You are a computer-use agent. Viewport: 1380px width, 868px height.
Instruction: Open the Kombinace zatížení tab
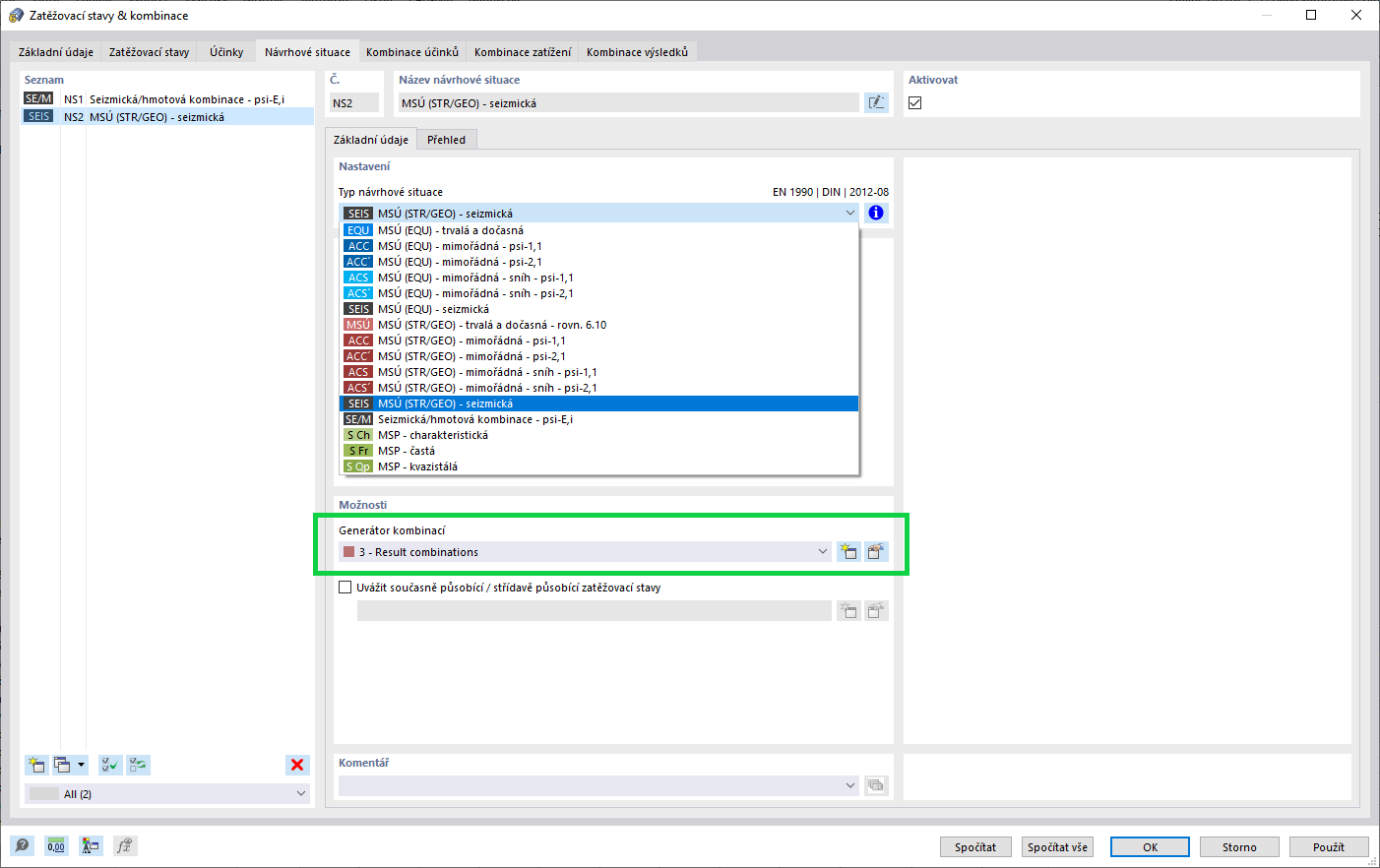tap(523, 52)
